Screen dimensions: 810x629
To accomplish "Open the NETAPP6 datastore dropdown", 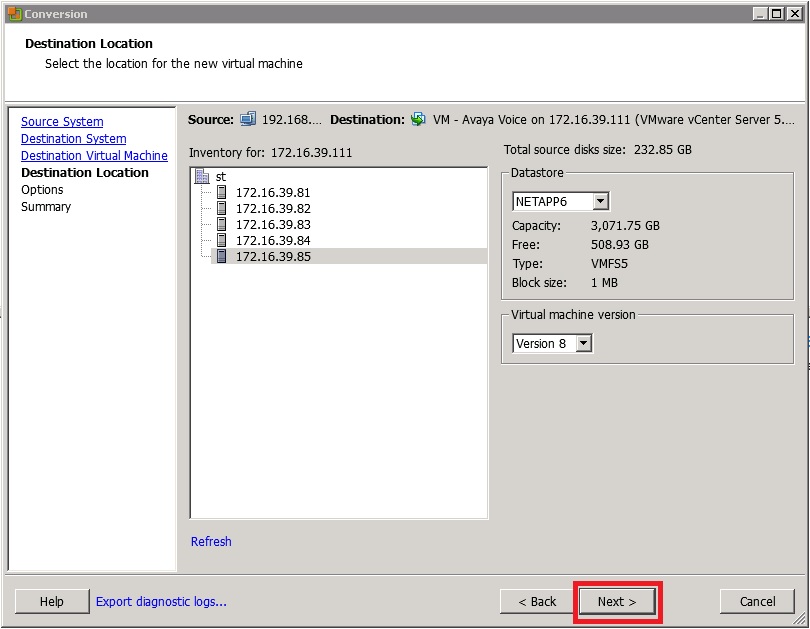I will point(600,201).
